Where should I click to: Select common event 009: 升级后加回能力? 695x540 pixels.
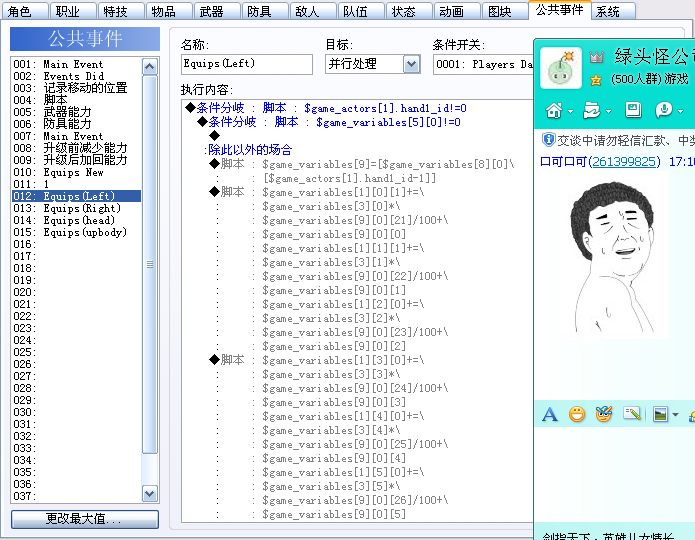coord(76,160)
